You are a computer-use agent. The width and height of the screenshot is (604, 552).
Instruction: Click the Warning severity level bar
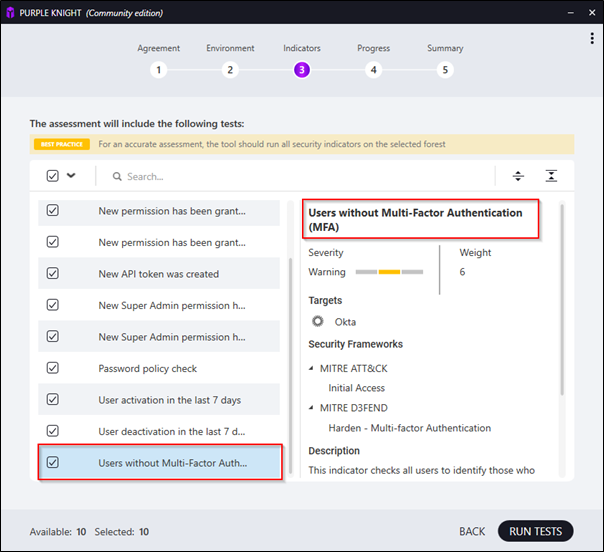tap(389, 272)
